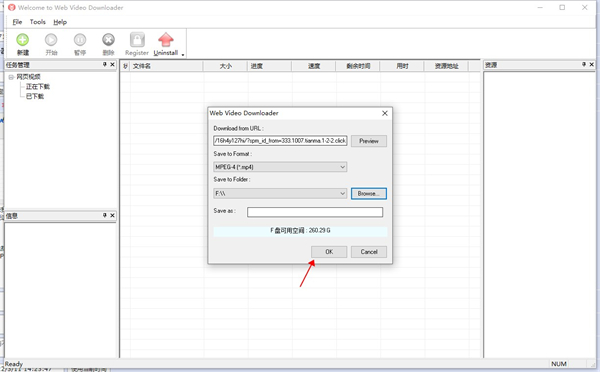Close the 任务管理 panel
The height and width of the screenshot is (372, 600).
112,65
